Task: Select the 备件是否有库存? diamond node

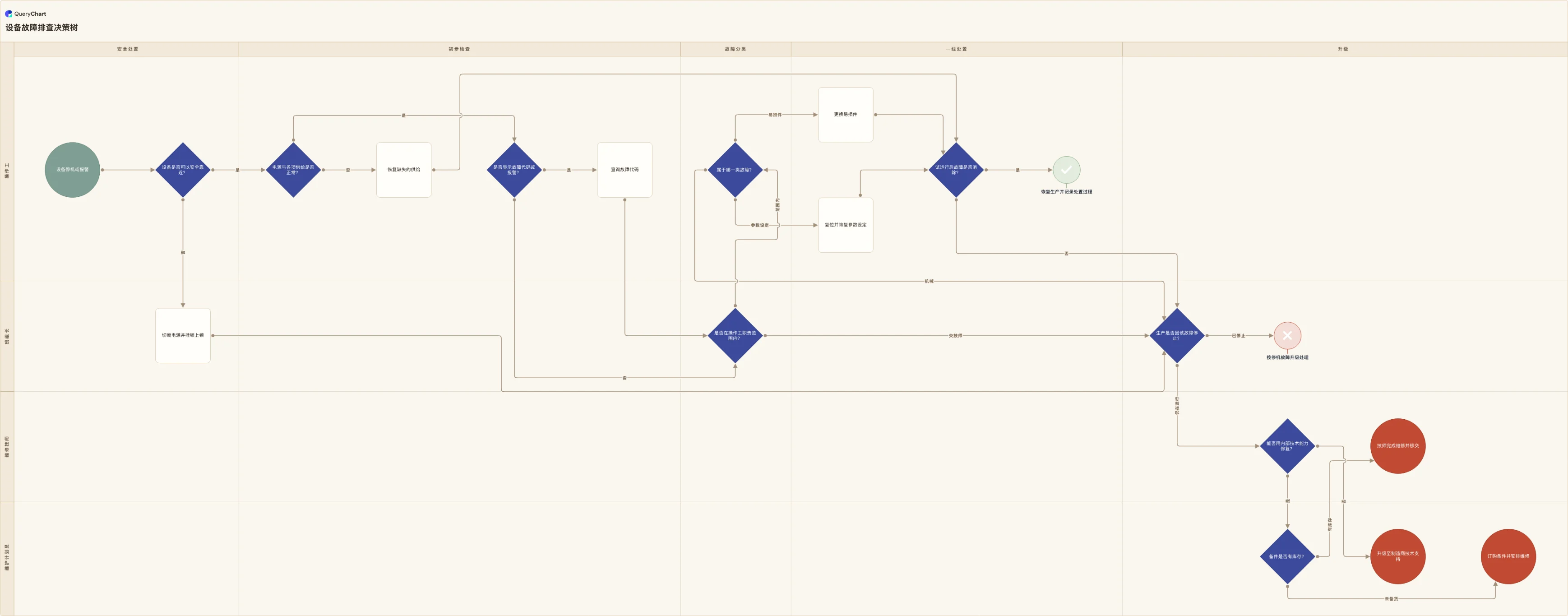Action: (1287, 556)
